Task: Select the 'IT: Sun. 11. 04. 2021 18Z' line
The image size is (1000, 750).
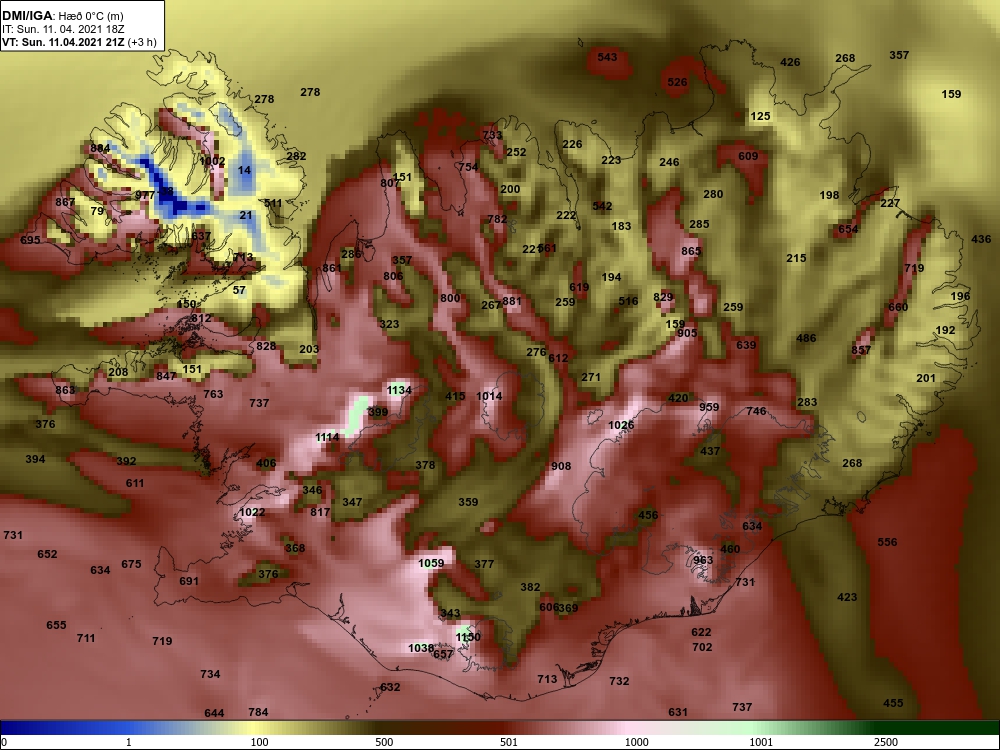Action: (x=59, y=29)
